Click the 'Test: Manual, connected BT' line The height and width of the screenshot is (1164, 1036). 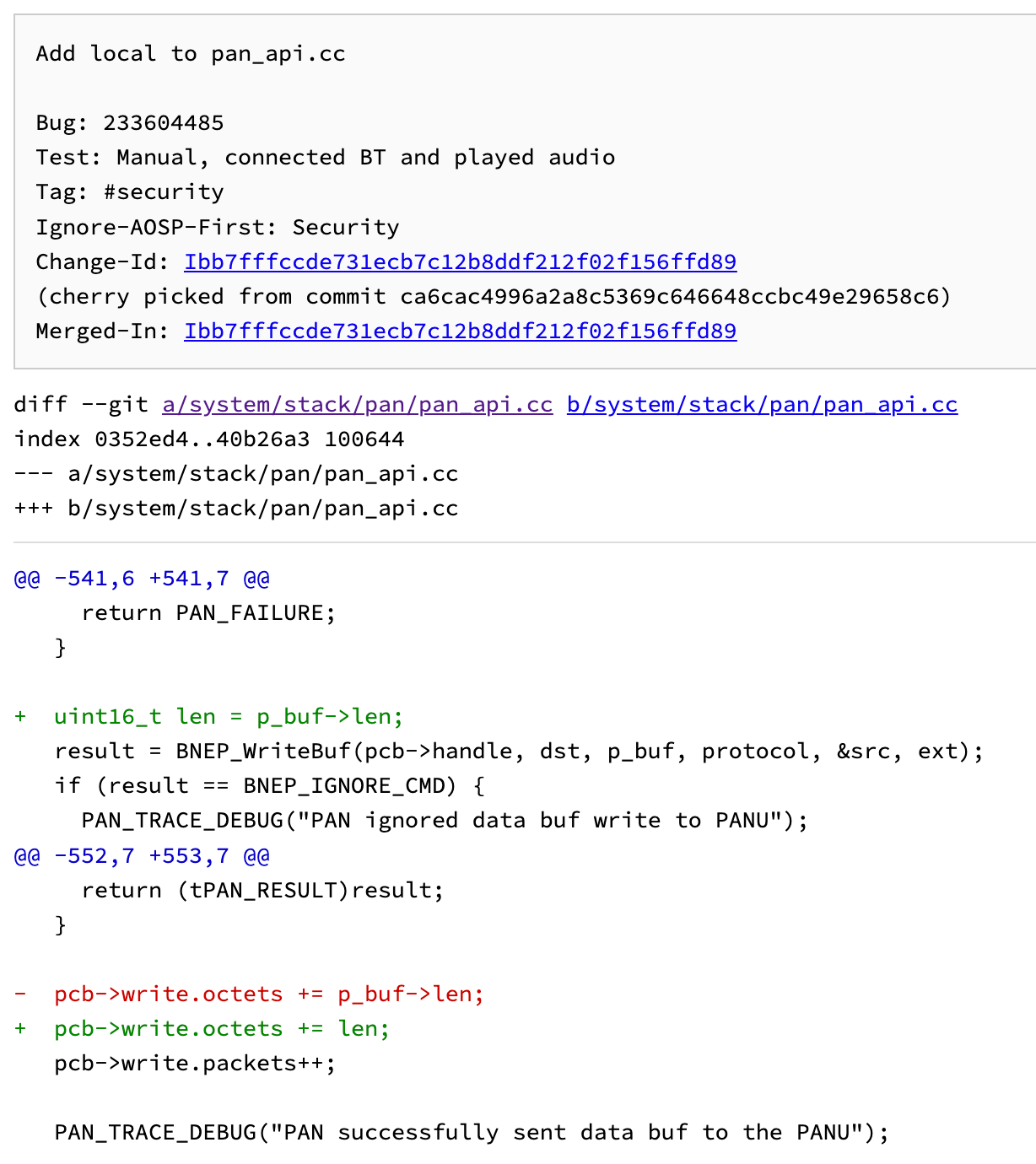coord(326,158)
